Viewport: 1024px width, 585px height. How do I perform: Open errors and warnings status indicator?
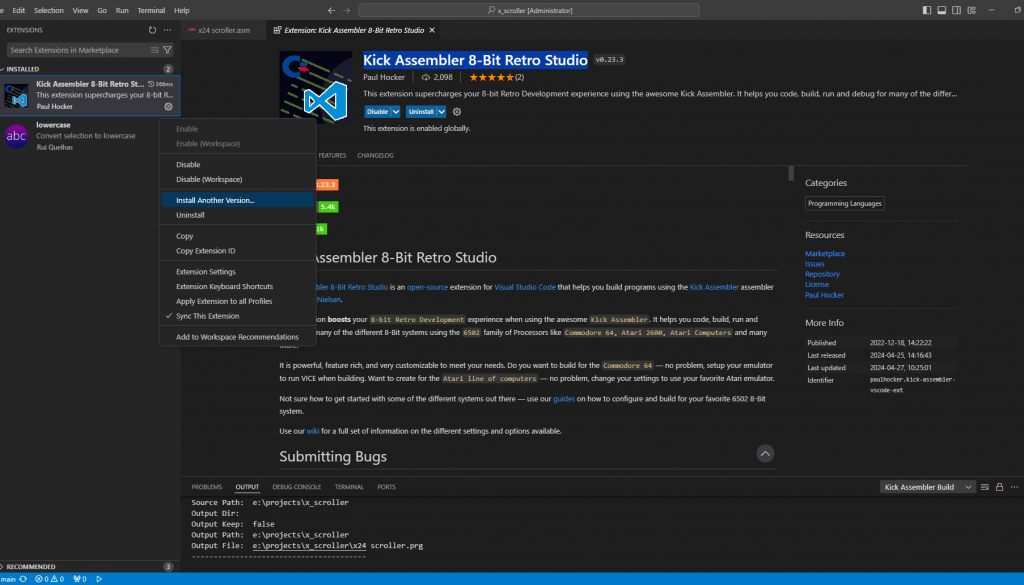coord(50,579)
